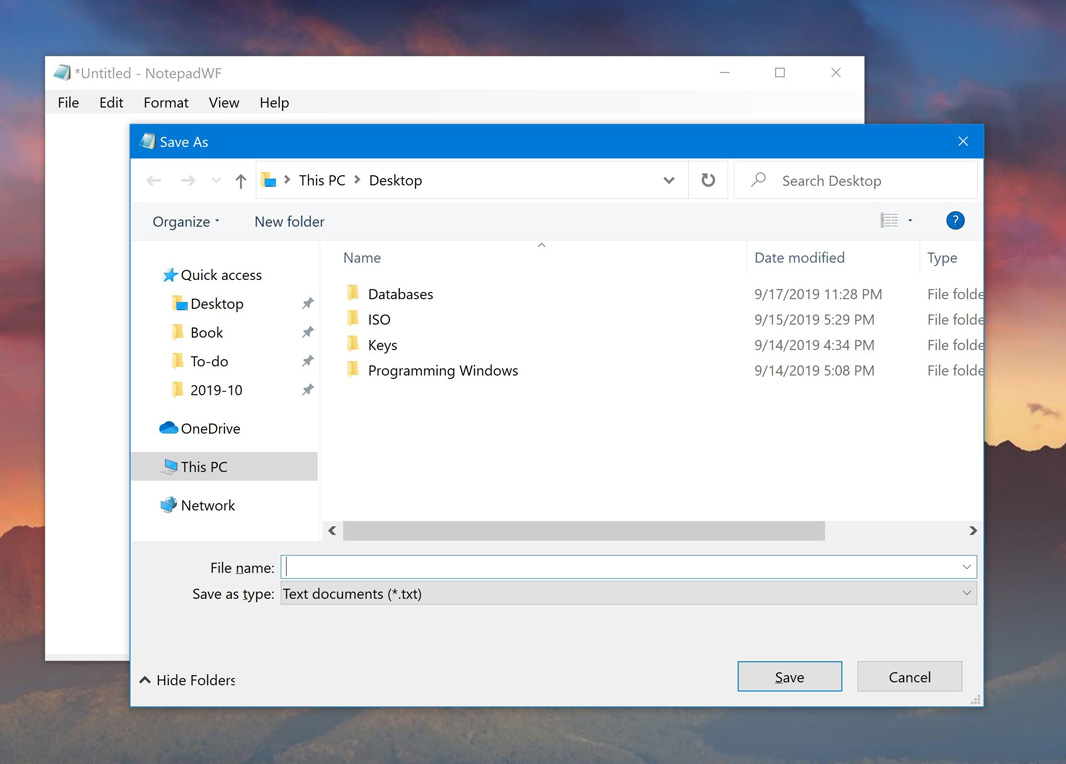Image resolution: width=1066 pixels, height=764 pixels.
Task: Click into the File name text field
Action: click(x=620, y=567)
